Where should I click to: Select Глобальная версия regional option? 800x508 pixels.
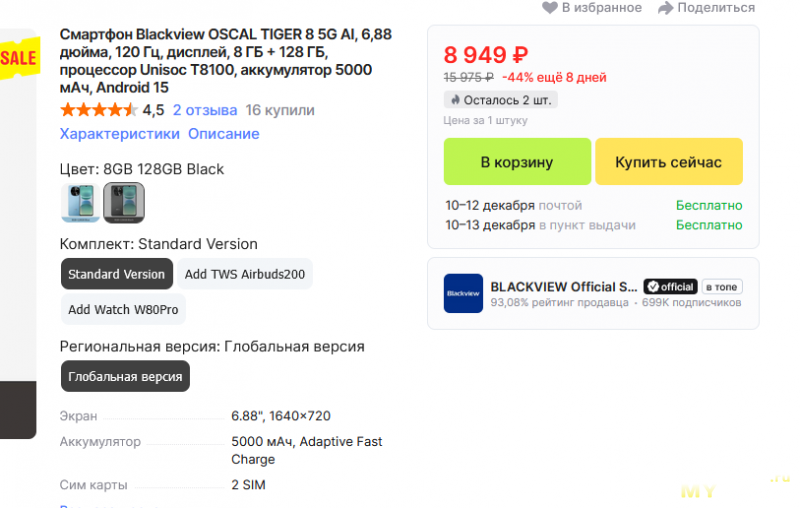pos(125,377)
